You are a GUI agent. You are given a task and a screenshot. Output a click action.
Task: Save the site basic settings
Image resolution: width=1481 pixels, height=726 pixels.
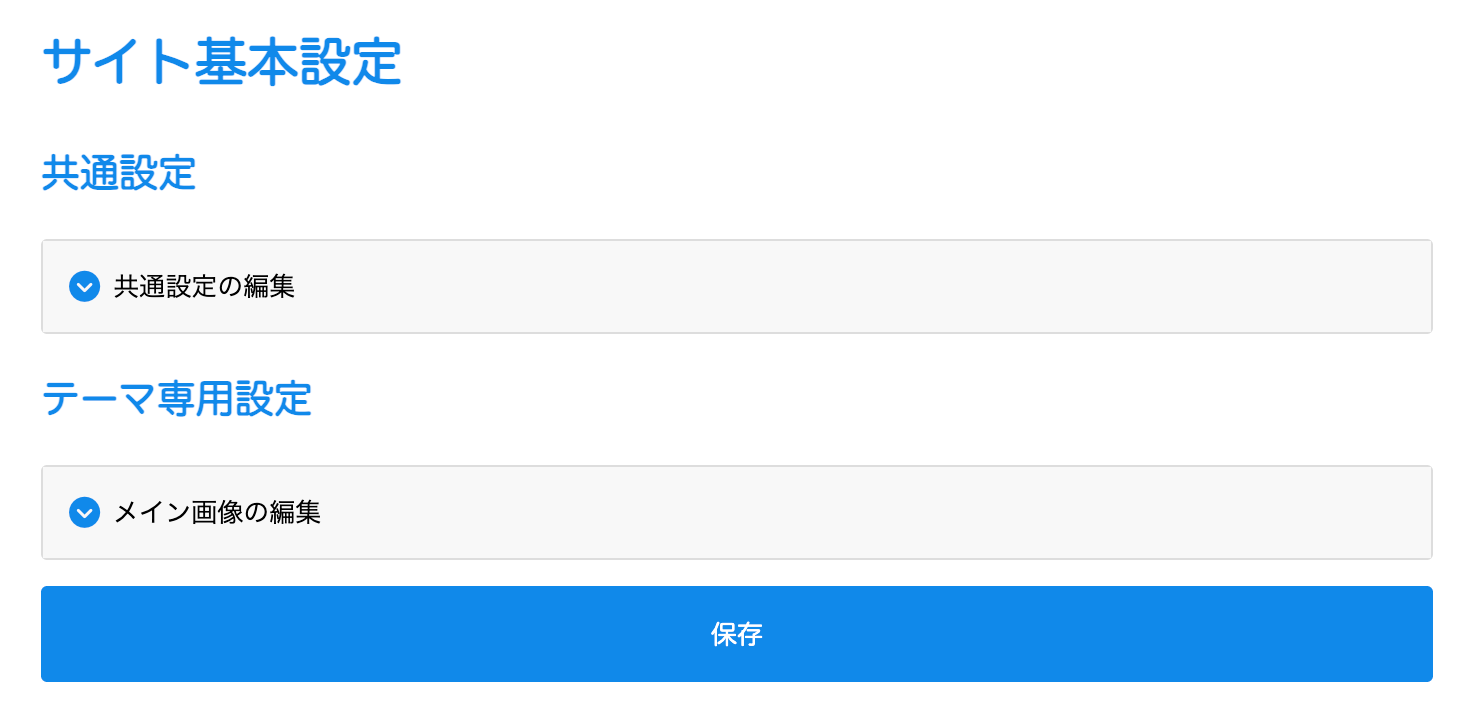point(736,634)
